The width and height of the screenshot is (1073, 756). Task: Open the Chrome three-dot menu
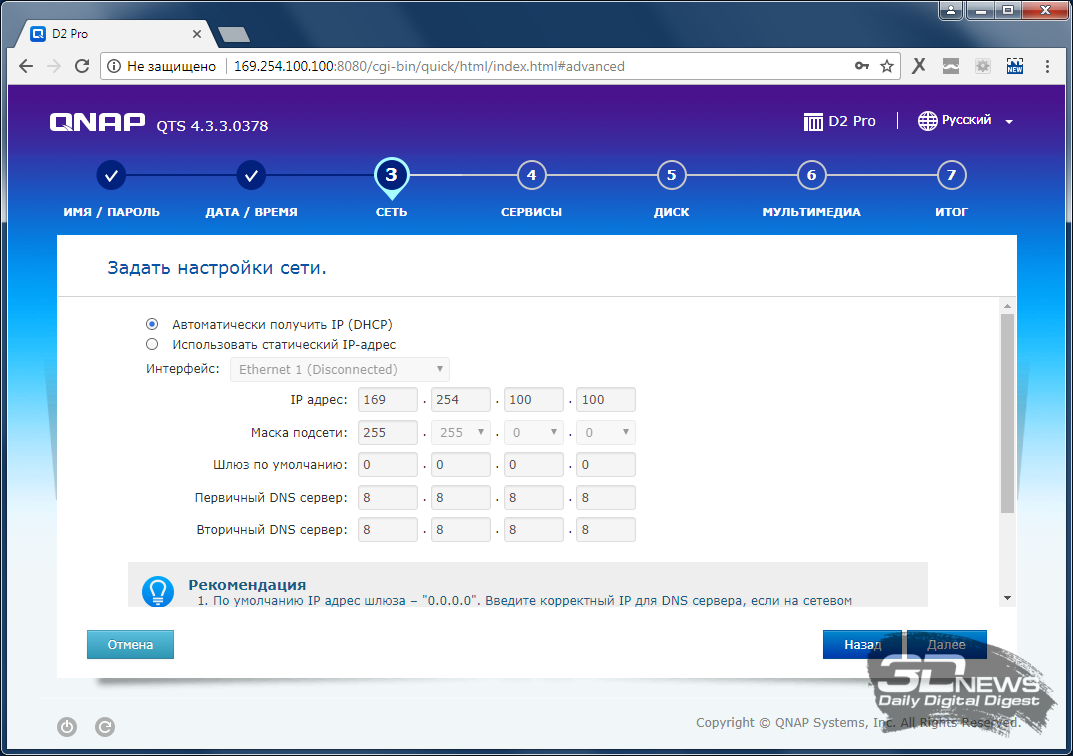pyautogui.click(x=1047, y=66)
